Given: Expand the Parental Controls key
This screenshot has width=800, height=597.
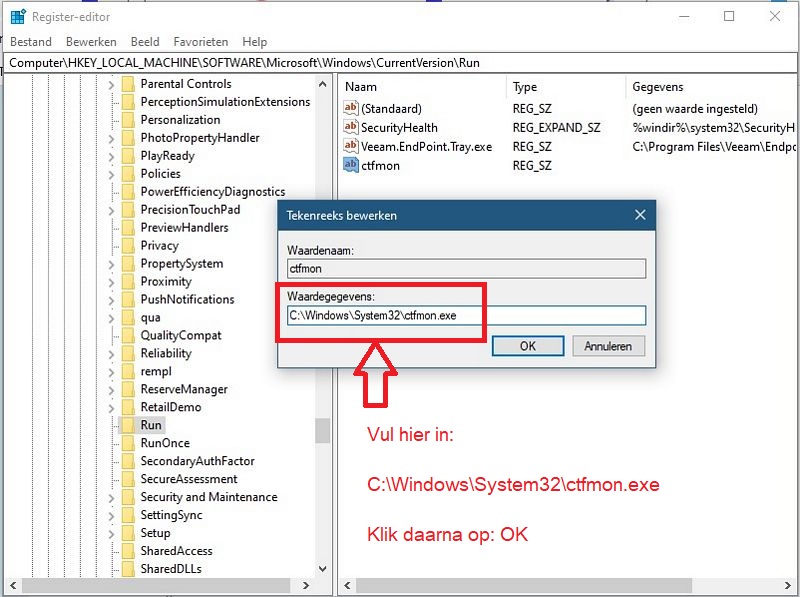Looking at the screenshot, I should 111,84.
